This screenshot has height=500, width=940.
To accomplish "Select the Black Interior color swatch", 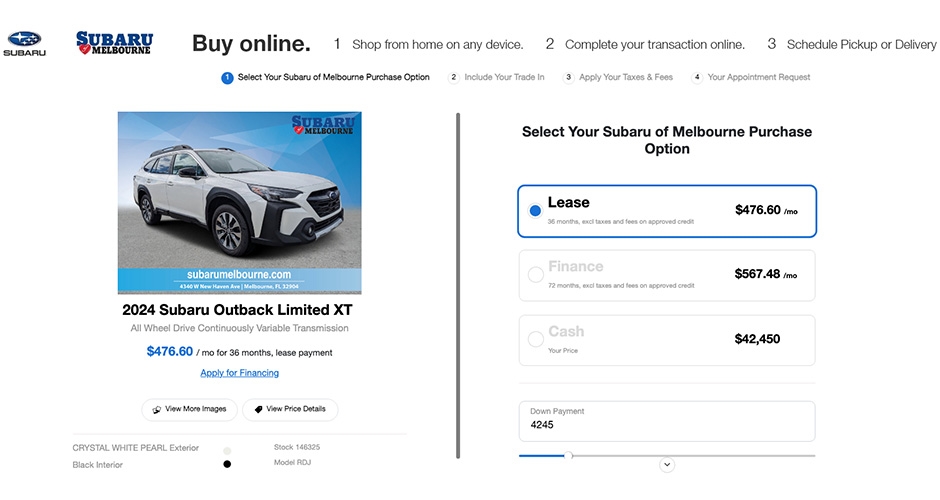I will coord(227,464).
